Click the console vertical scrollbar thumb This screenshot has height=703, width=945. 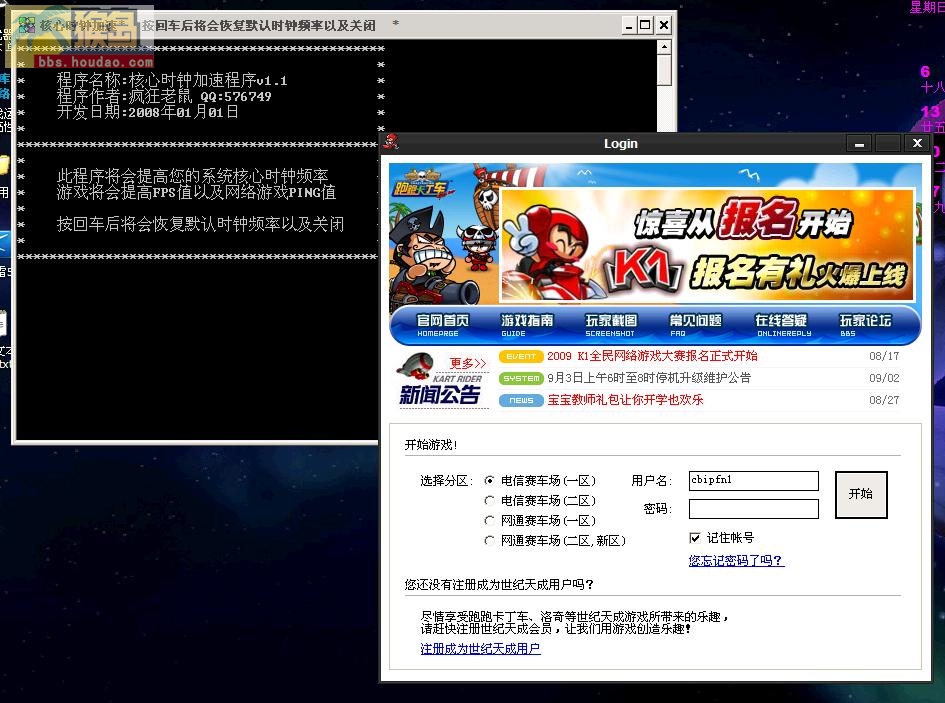coord(664,71)
